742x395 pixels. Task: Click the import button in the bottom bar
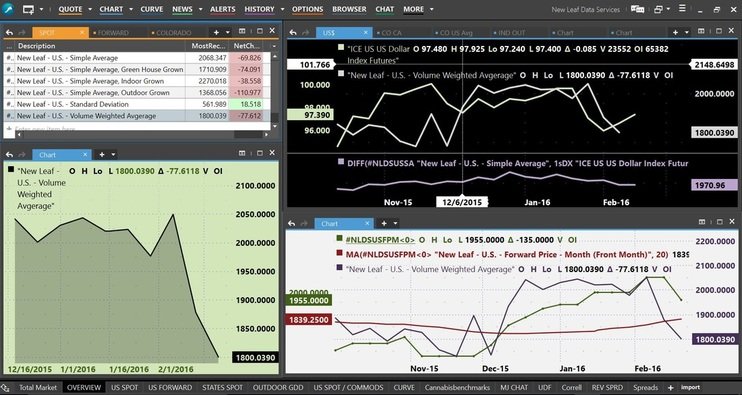point(690,387)
